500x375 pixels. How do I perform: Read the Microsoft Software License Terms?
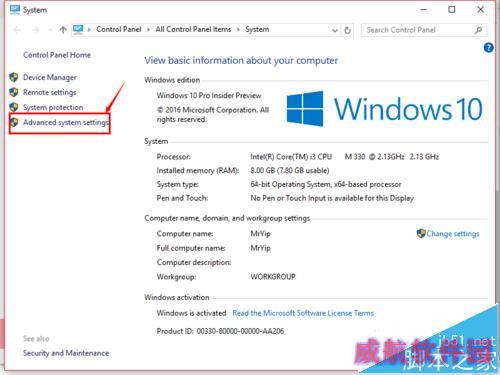coord(303,313)
